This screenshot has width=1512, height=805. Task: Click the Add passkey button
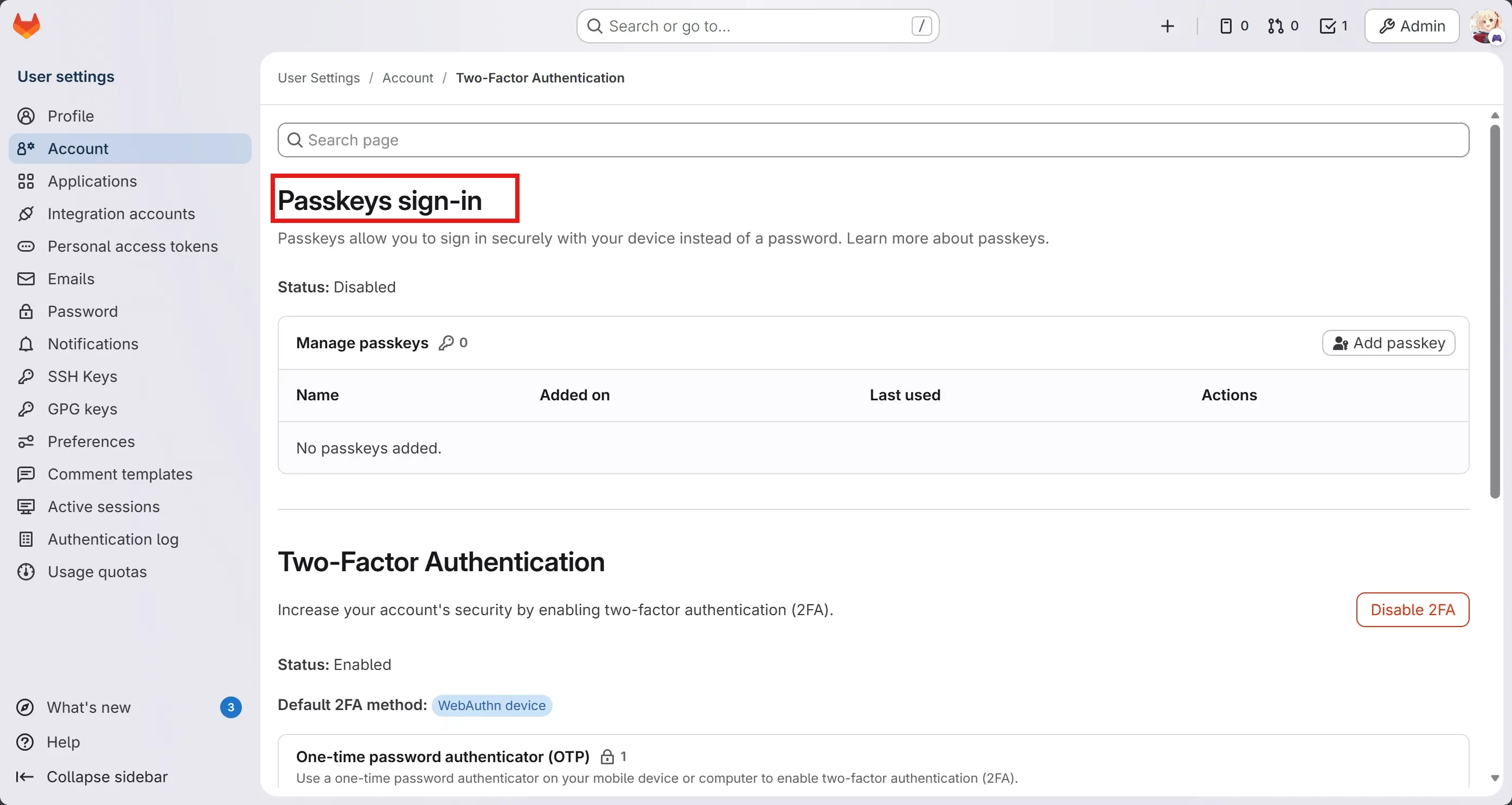coord(1388,343)
